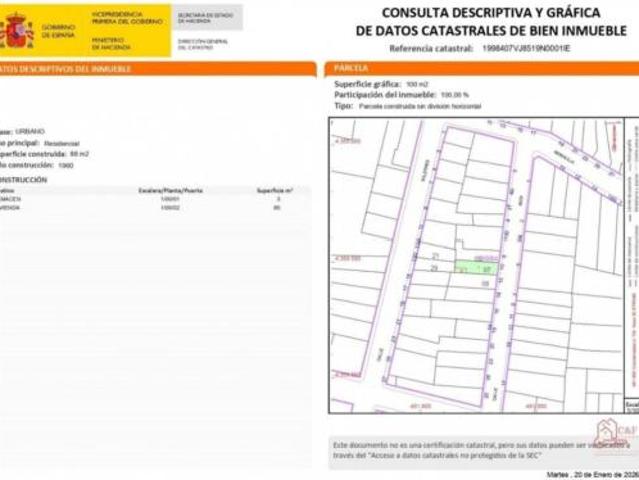Select the '88 m2' built surface value
Screen dimensions: 639x480
pos(79,154)
